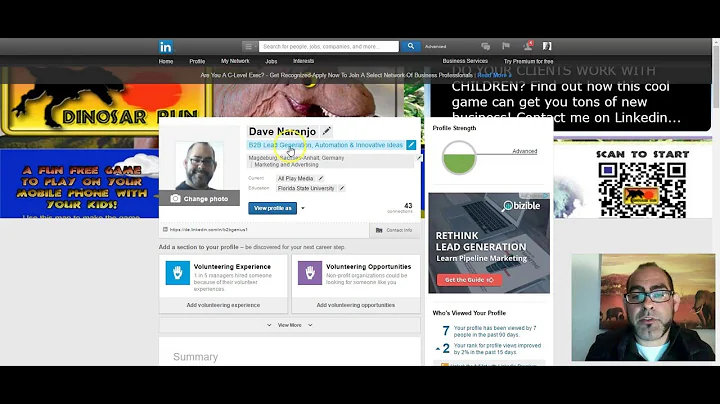Open the Profile menu
The width and height of the screenshot is (720, 404).
pyautogui.click(x=197, y=62)
